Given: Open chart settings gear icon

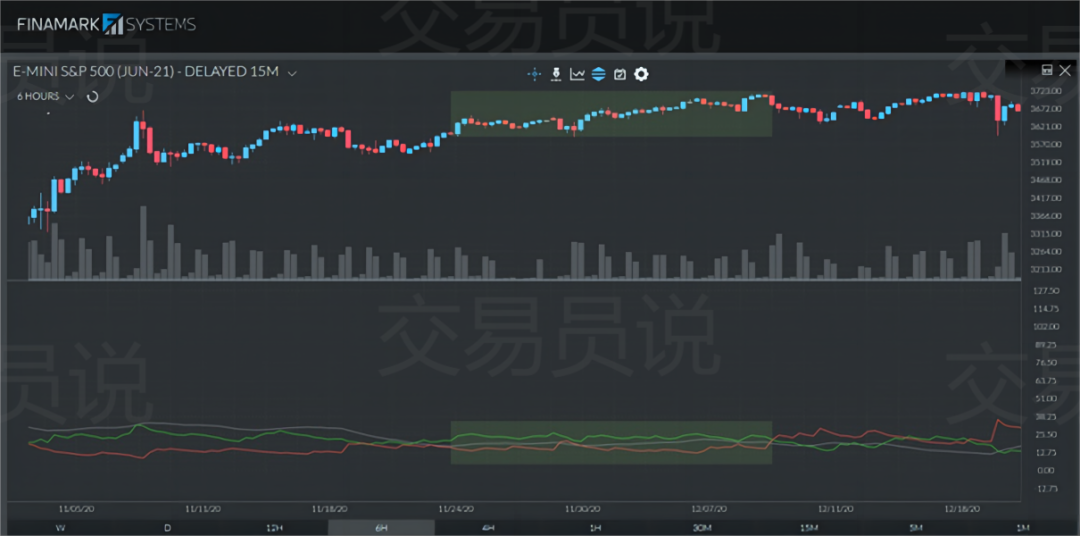Looking at the screenshot, I should (641, 74).
